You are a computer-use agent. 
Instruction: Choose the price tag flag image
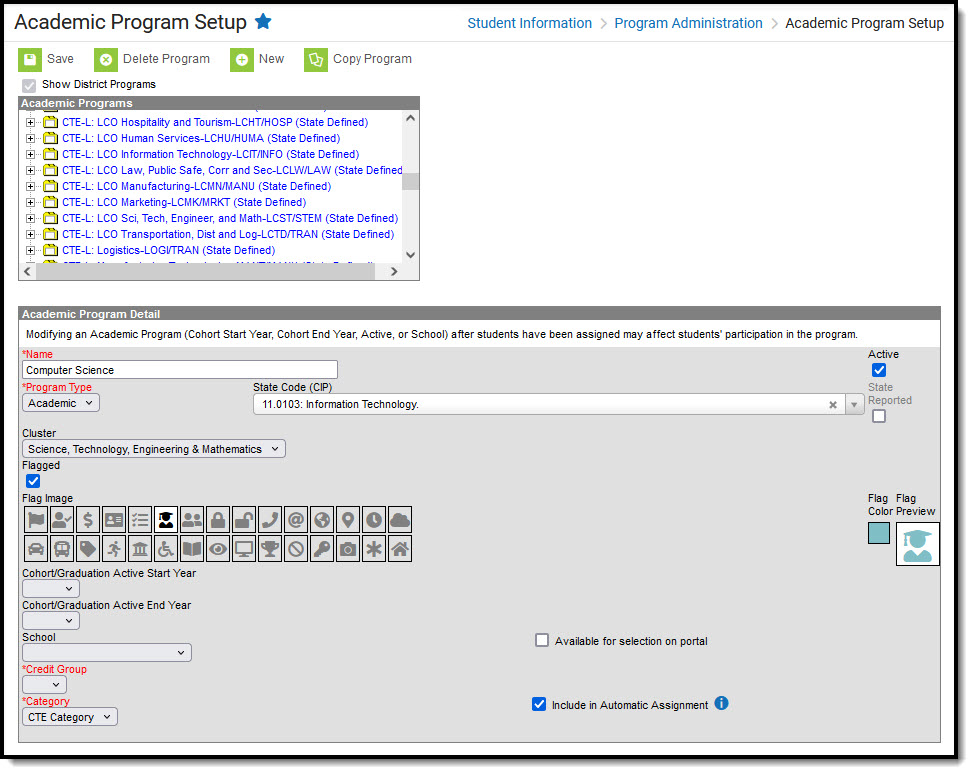(x=88, y=549)
